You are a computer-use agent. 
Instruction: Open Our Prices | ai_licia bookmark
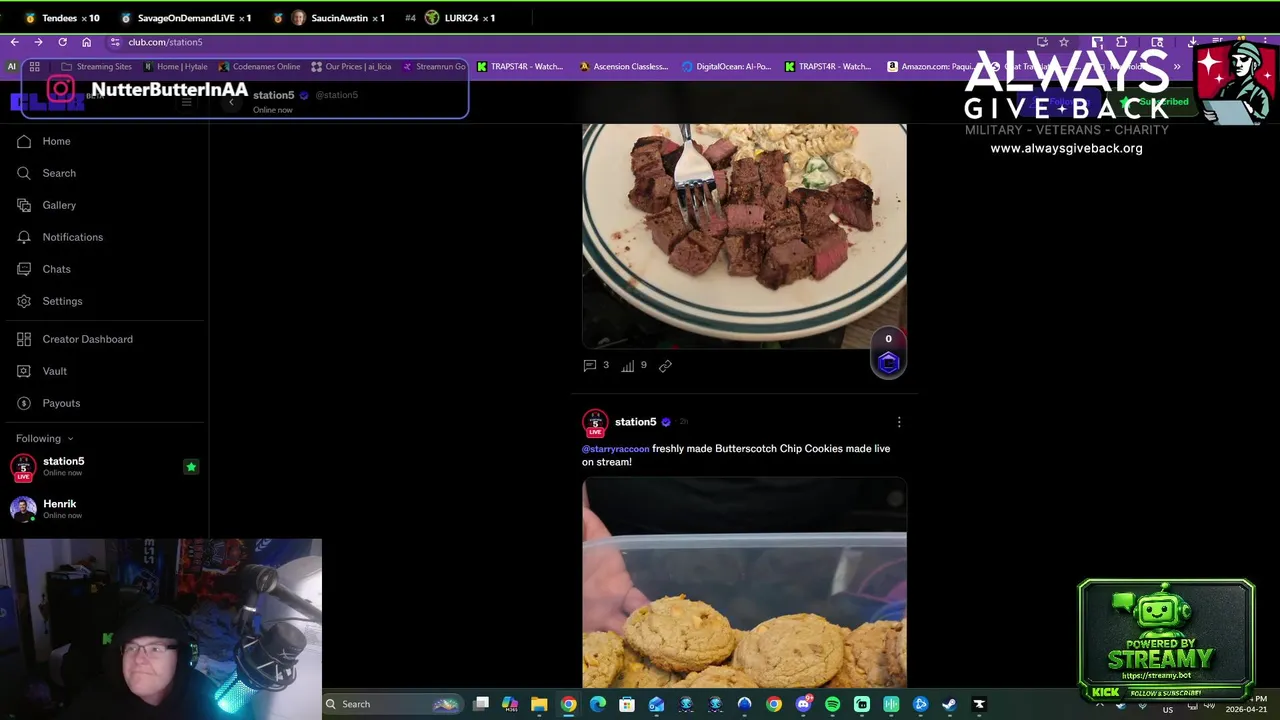[x=351, y=67]
